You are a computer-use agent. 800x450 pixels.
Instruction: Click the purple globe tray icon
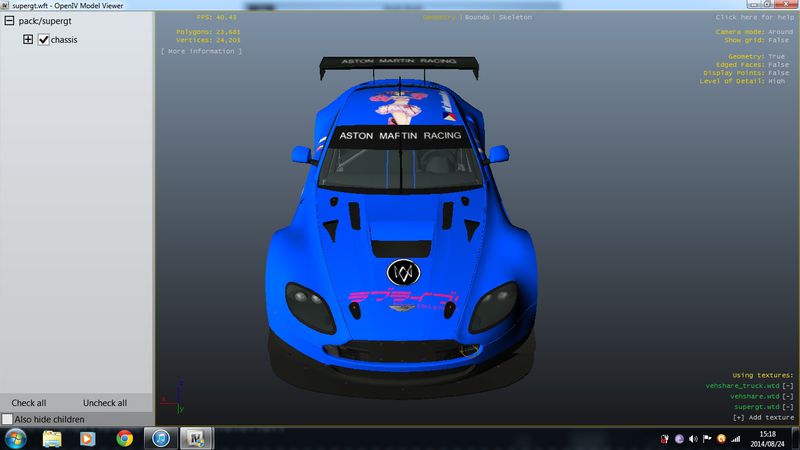pyautogui.click(x=679, y=439)
